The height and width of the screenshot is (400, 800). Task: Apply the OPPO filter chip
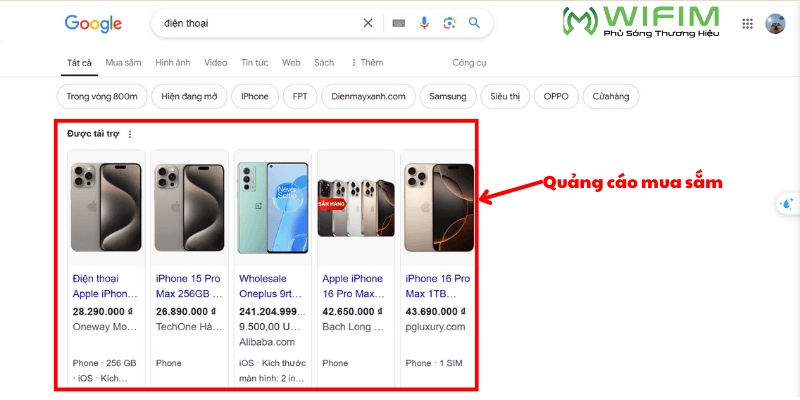click(556, 96)
